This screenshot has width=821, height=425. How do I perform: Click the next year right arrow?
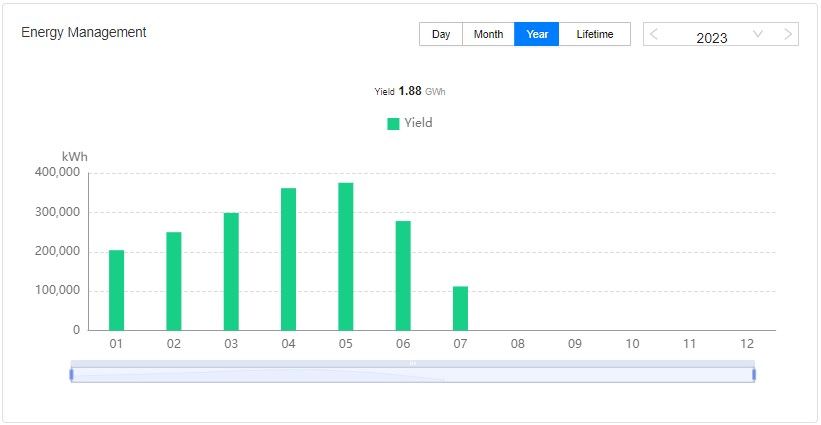click(788, 34)
